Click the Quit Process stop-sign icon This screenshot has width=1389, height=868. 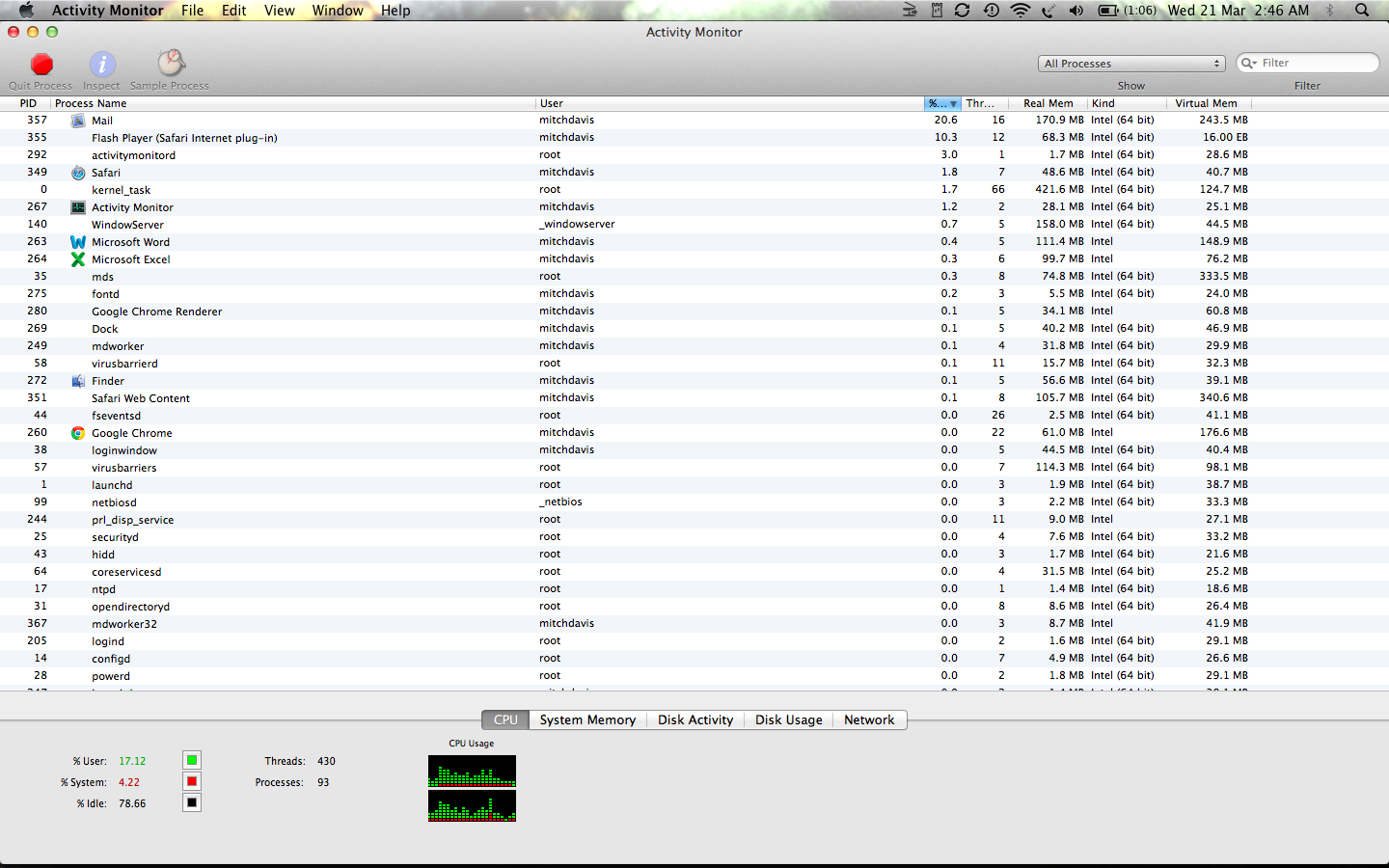point(41,65)
